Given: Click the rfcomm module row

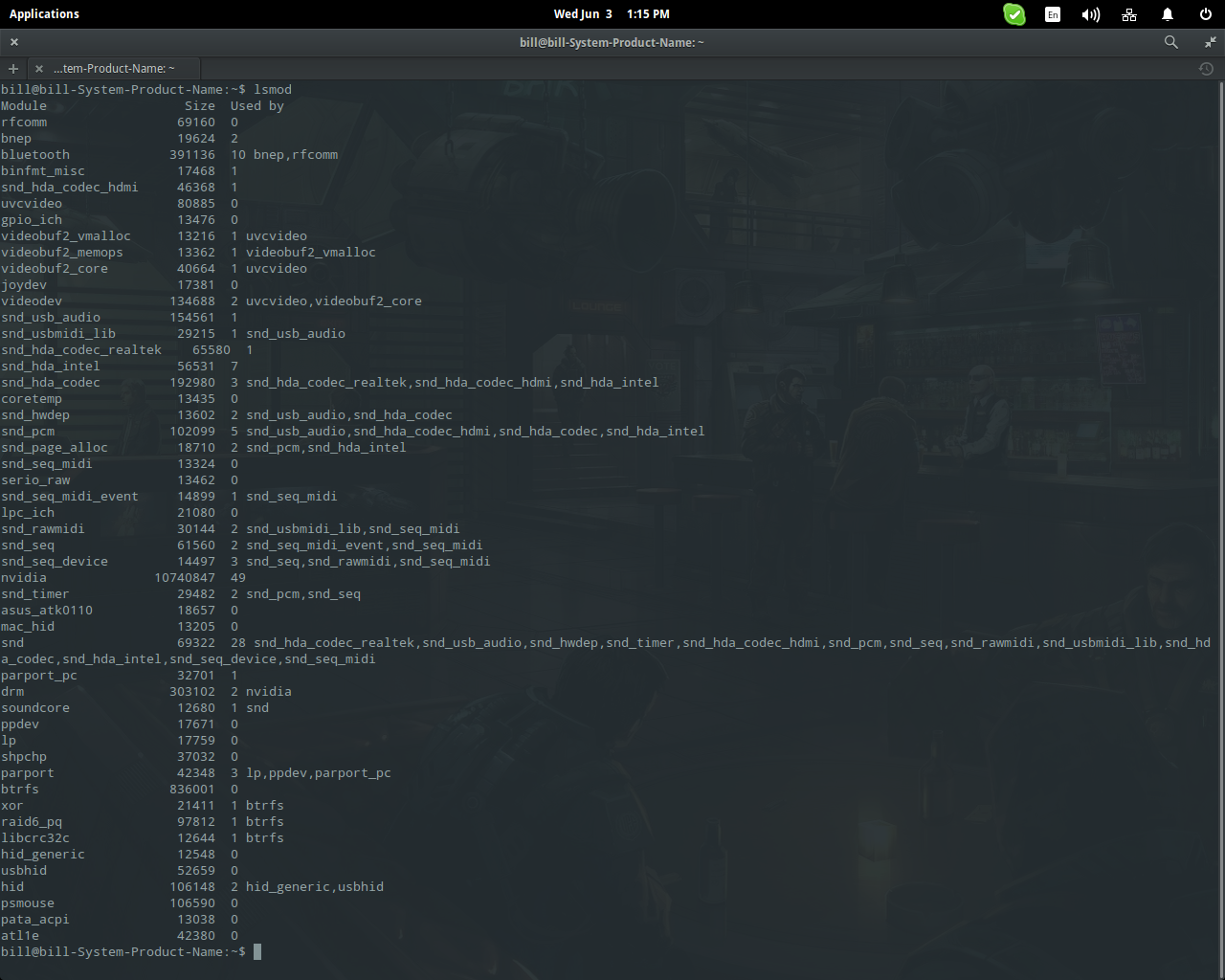Looking at the screenshot, I should (x=120, y=122).
